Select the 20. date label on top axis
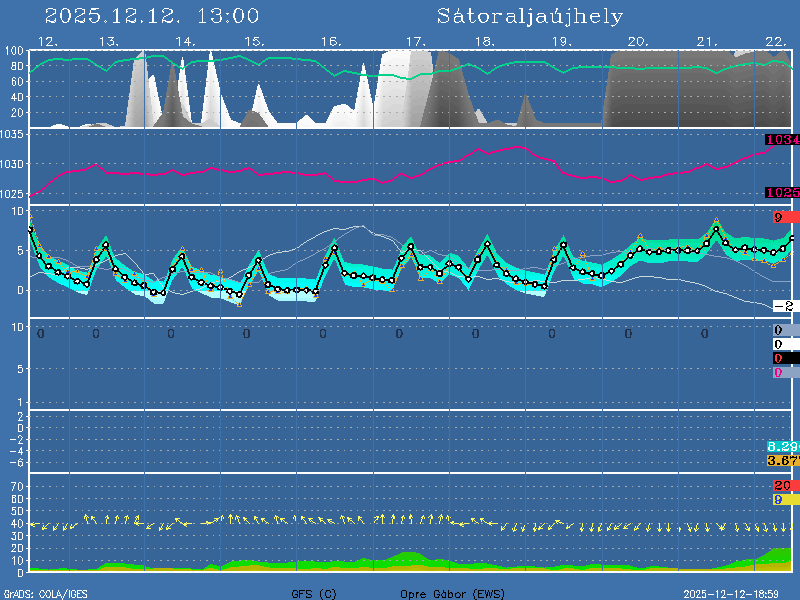The image size is (800, 600). [638, 41]
